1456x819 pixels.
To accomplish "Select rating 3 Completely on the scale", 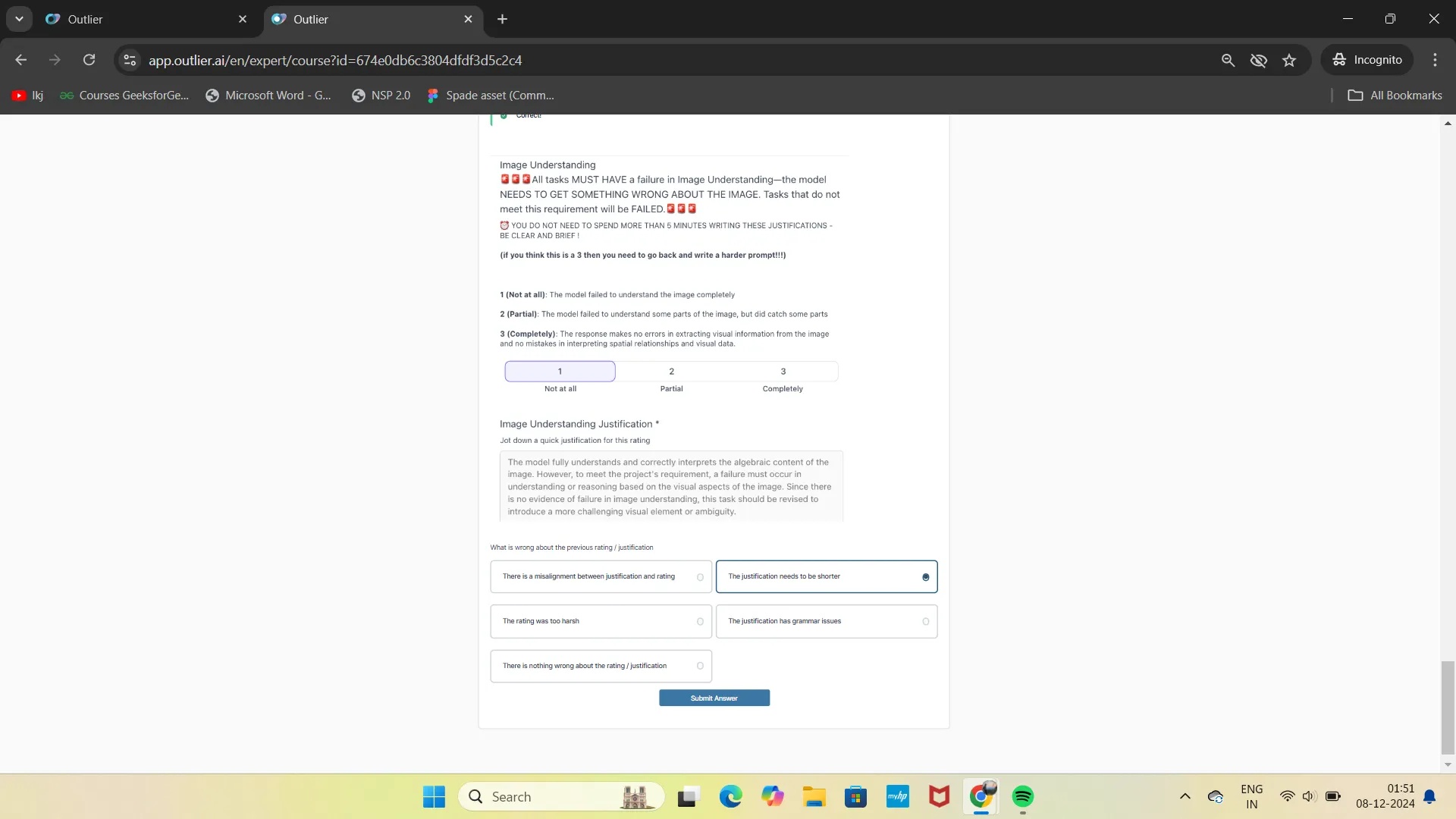I will pyautogui.click(x=782, y=371).
